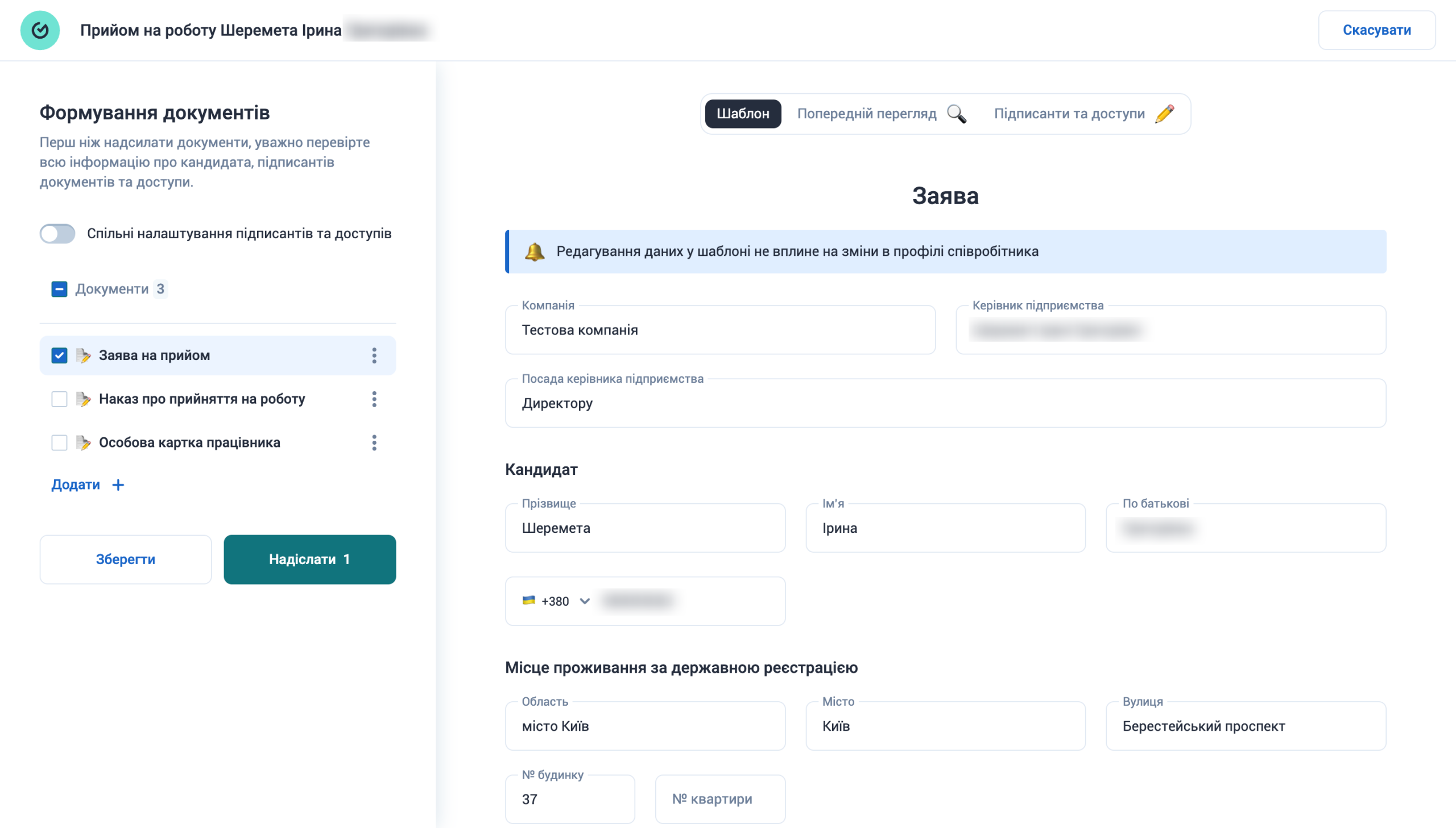The width and height of the screenshot is (1456, 828).
Task: Click the Зберегти button
Action: click(126, 559)
